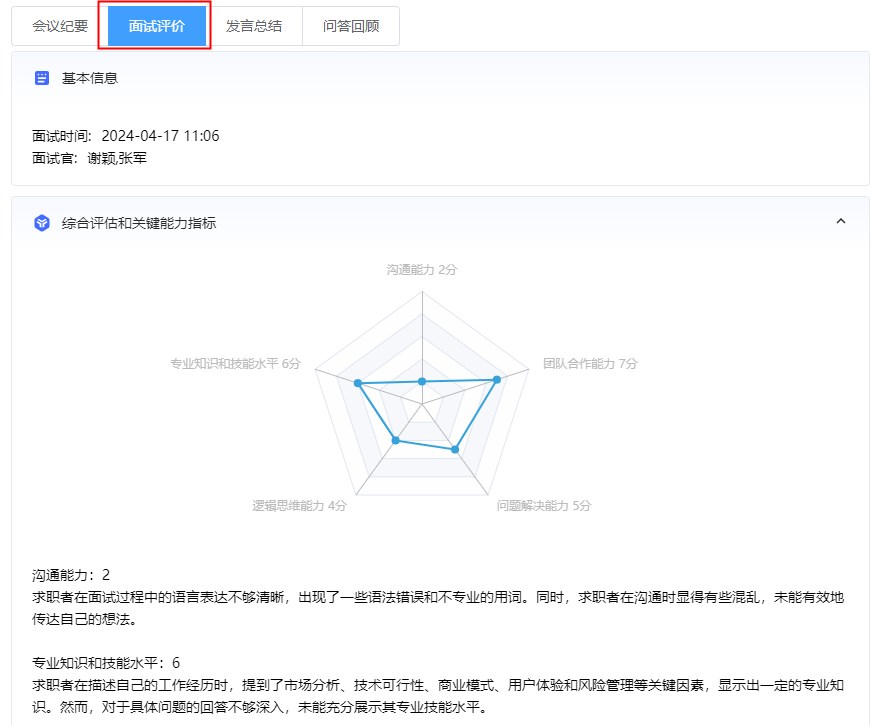Switch to the 发言总结 tab
The height and width of the screenshot is (725, 873).
click(x=253, y=26)
